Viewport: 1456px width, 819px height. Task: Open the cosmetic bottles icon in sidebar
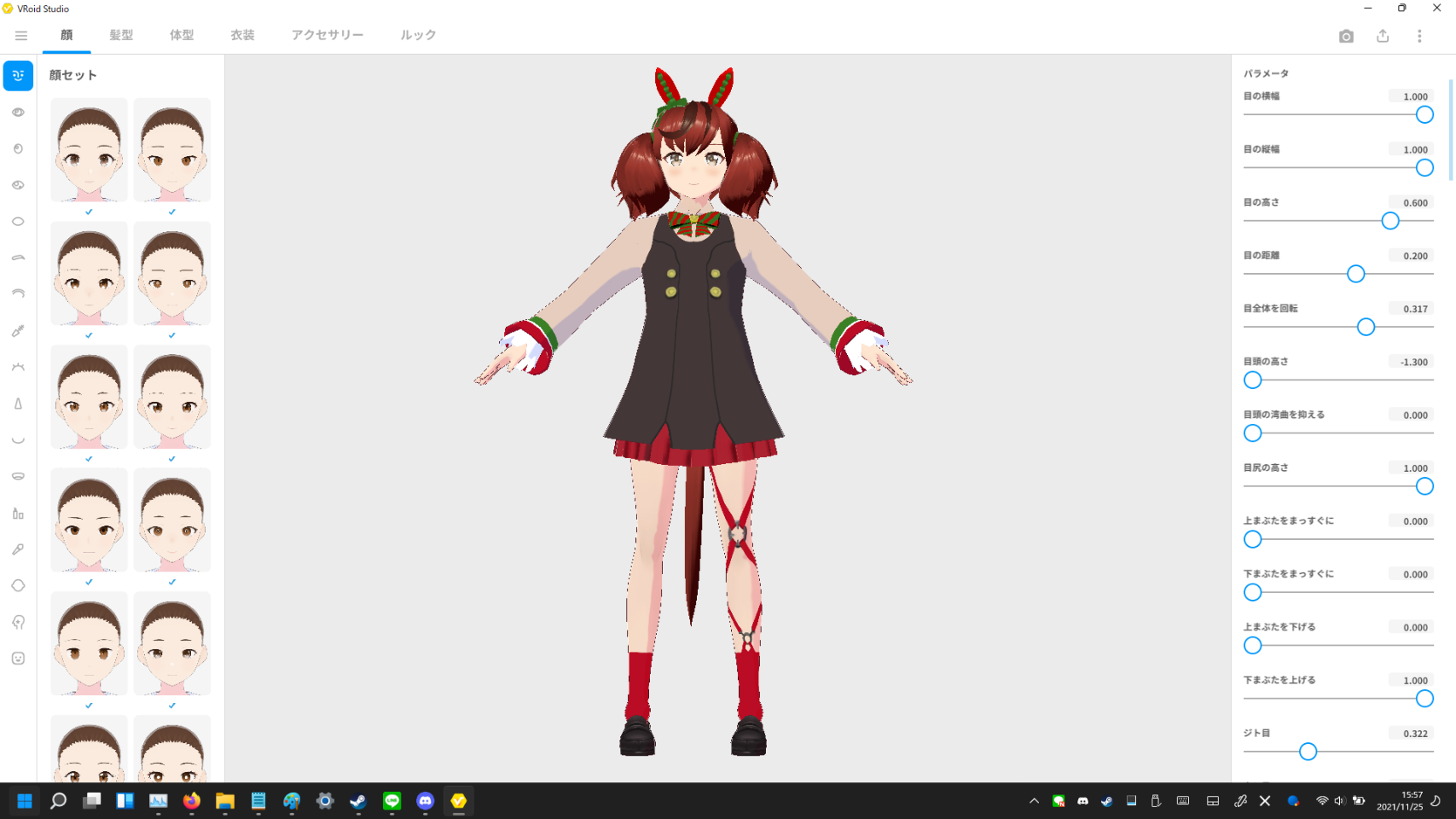pyautogui.click(x=18, y=513)
